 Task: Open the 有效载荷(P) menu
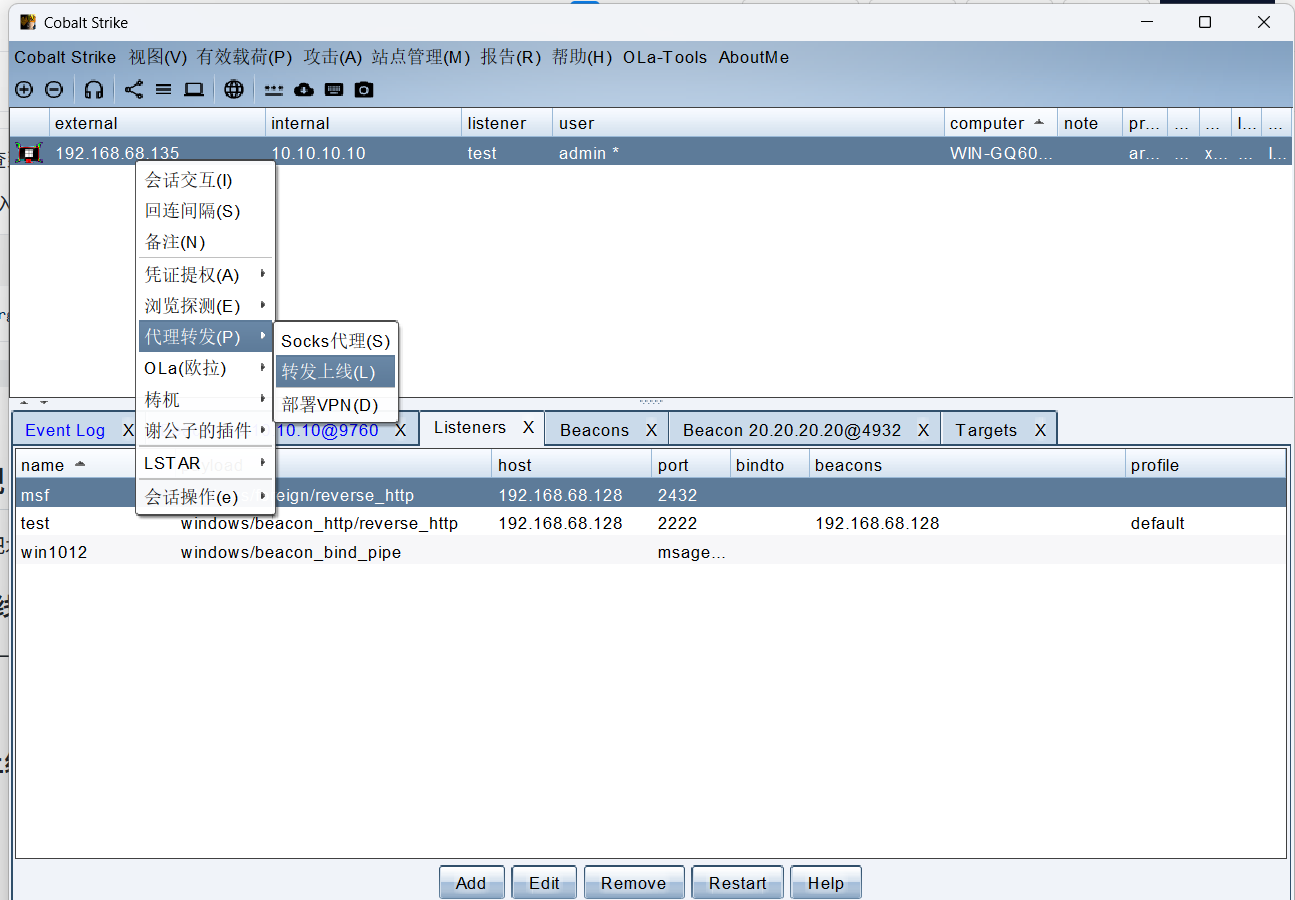click(x=245, y=57)
